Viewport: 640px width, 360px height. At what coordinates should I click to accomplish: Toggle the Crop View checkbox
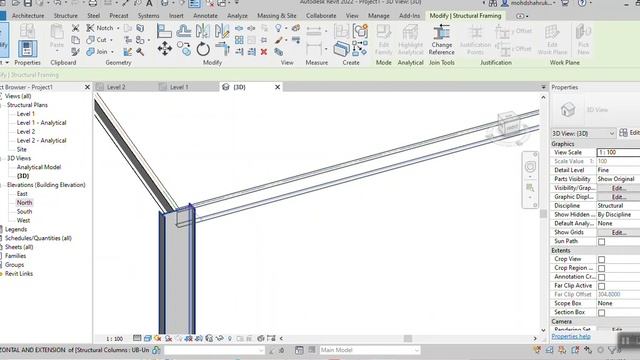click(601, 260)
